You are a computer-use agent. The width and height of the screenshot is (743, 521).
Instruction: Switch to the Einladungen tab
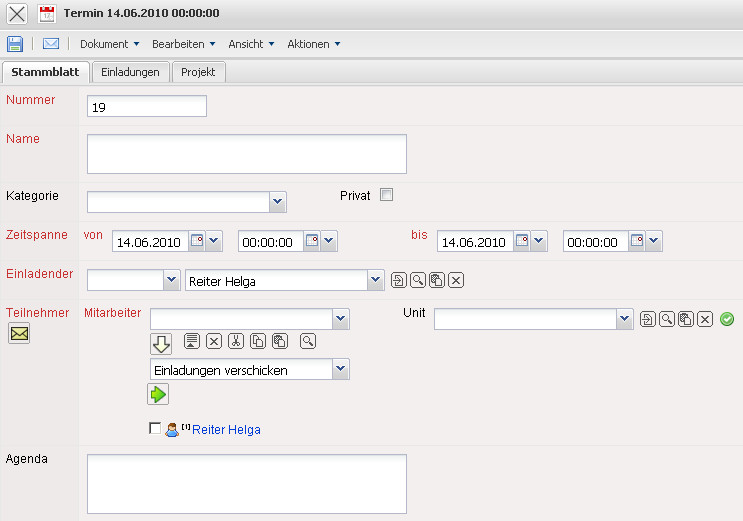[x=130, y=72]
